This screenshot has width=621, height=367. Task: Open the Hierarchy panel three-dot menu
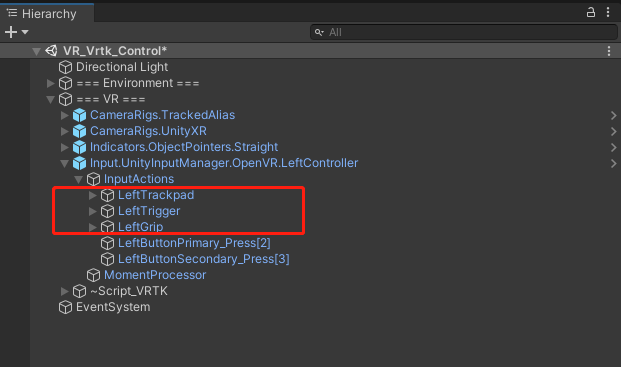pyautogui.click(x=608, y=13)
